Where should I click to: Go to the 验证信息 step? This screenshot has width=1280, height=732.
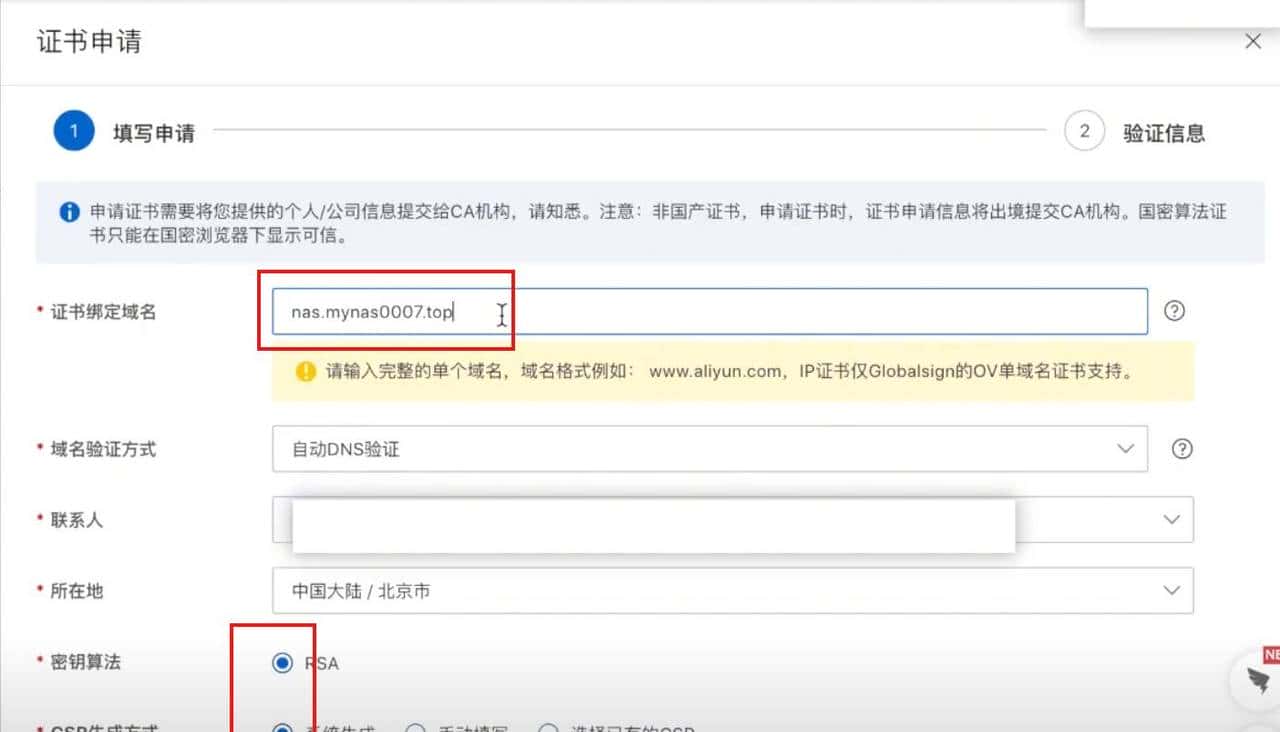tap(1166, 130)
